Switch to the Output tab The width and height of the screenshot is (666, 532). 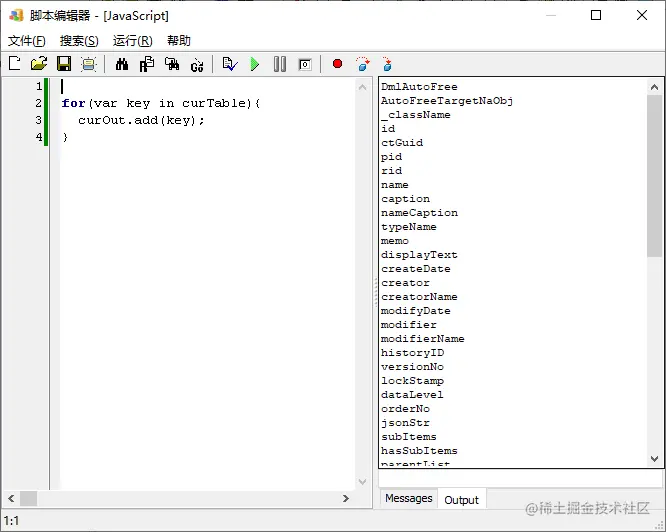pos(461,500)
